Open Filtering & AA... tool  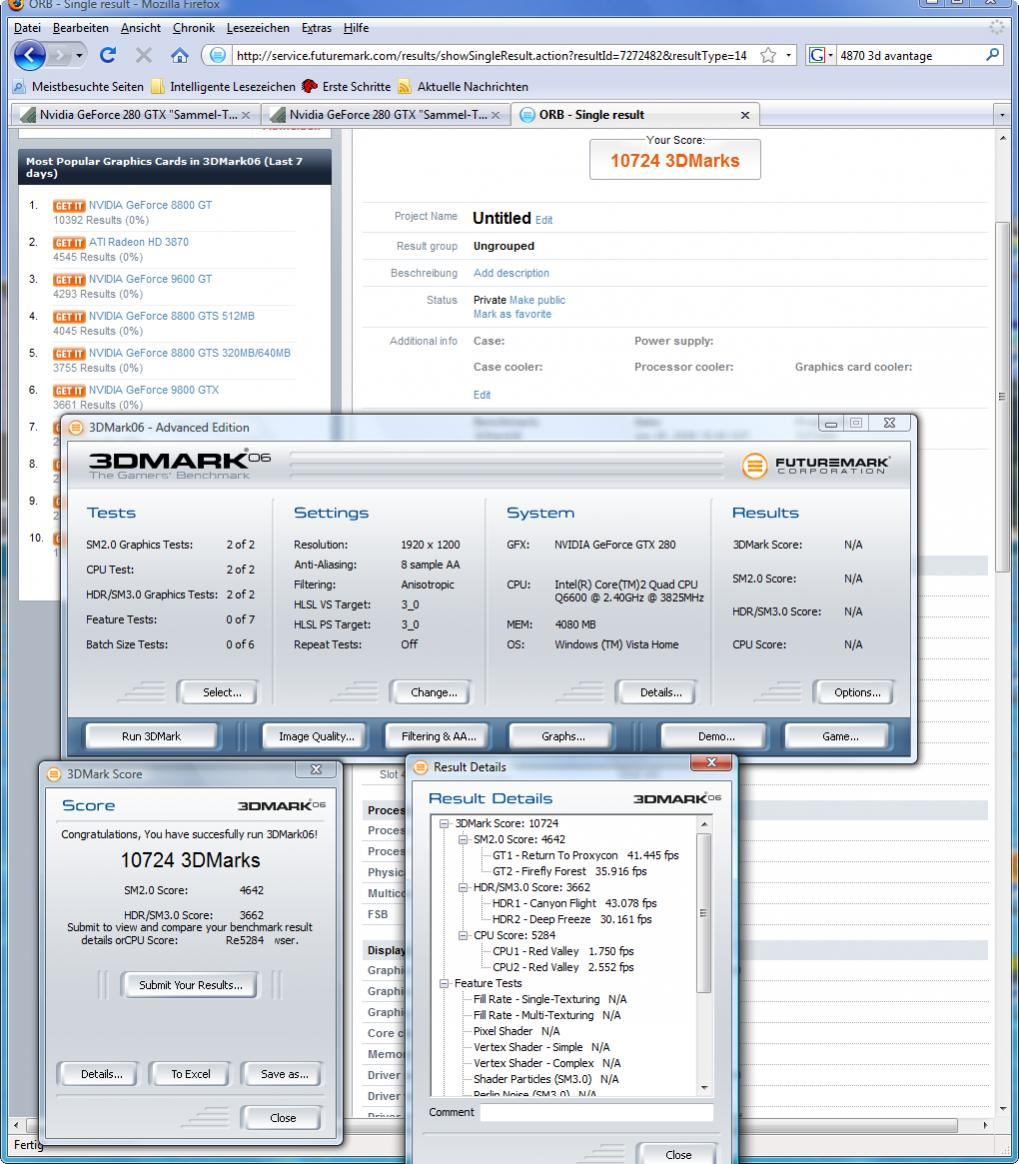(x=436, y=736)
